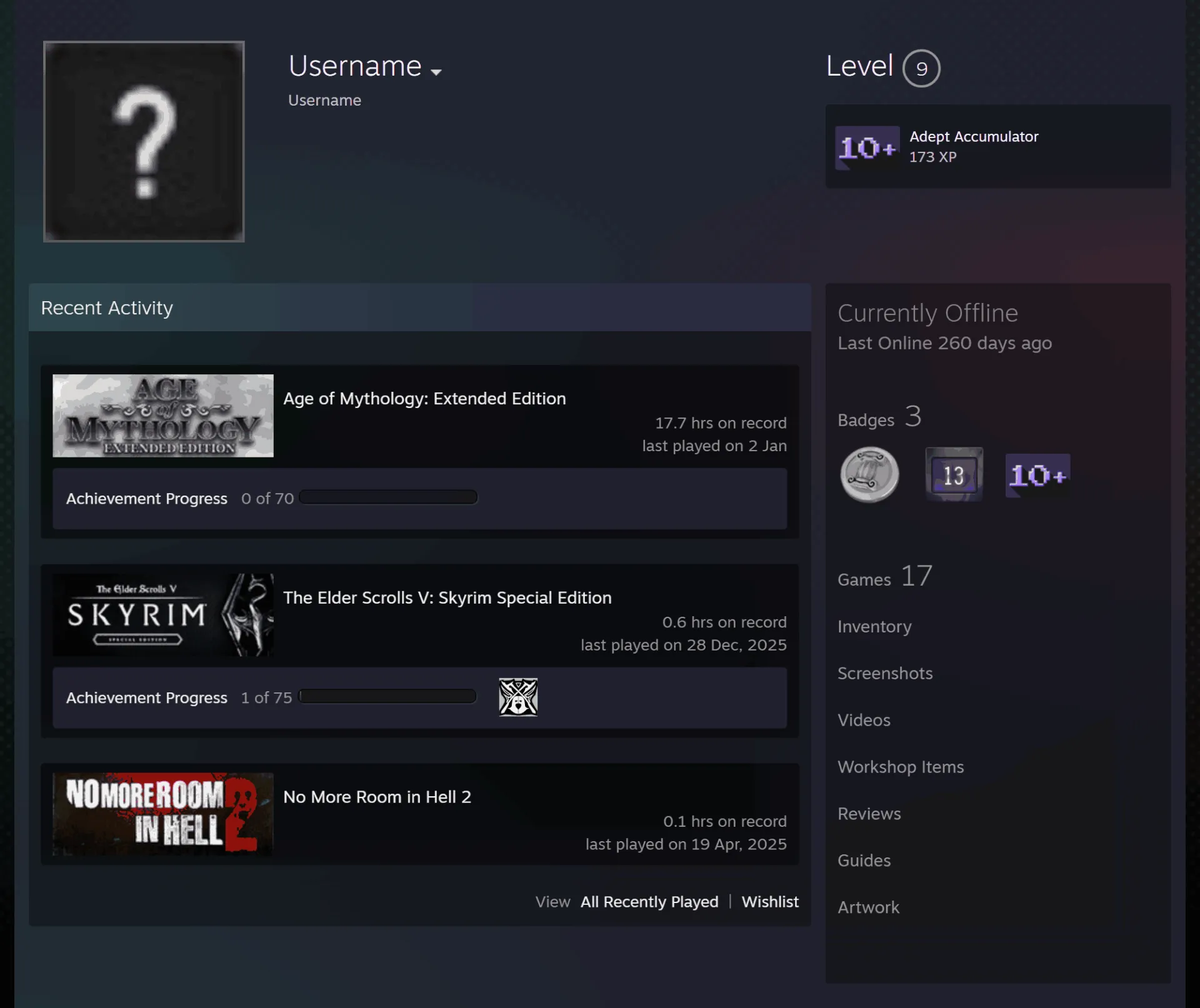This screenshot has height=1008, width=1200.
Task: Click the question mark profile avatar
Action: 144,141
